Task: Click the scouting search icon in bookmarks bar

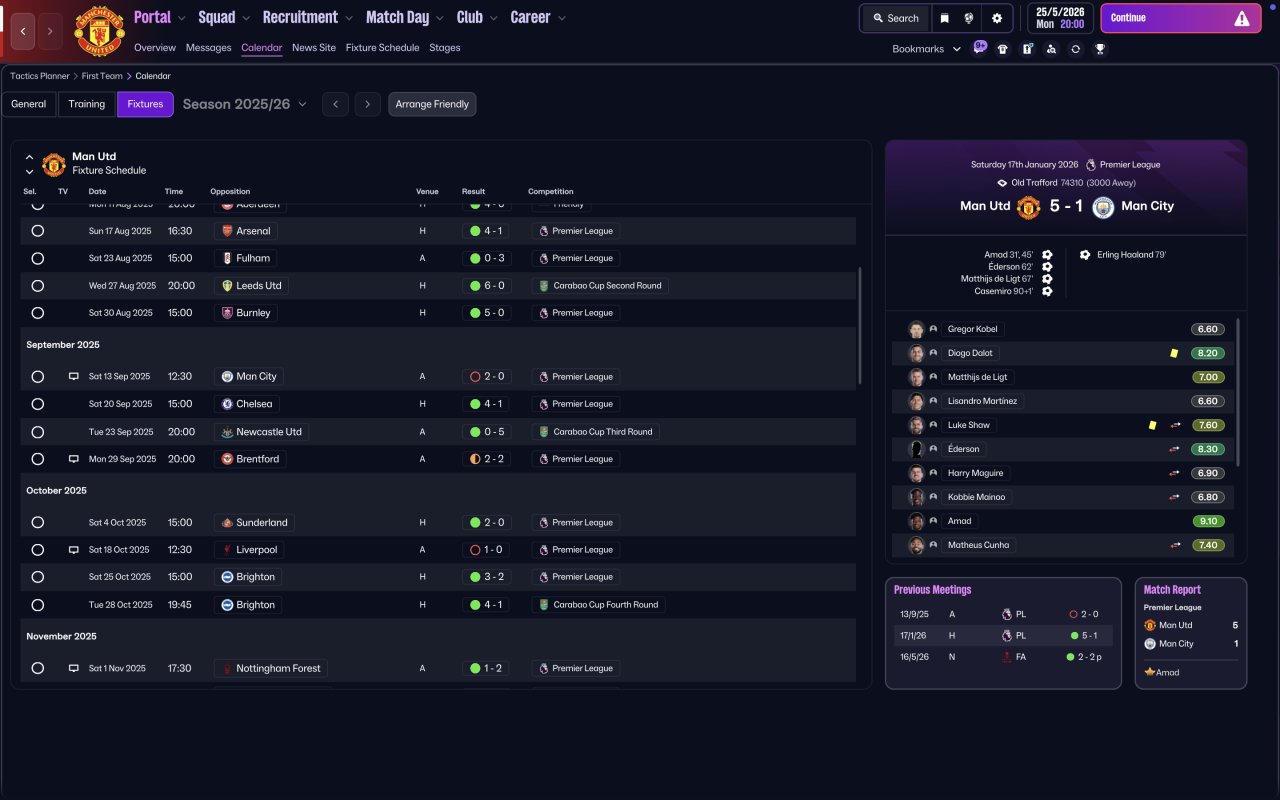Action: coord(1051,49)
